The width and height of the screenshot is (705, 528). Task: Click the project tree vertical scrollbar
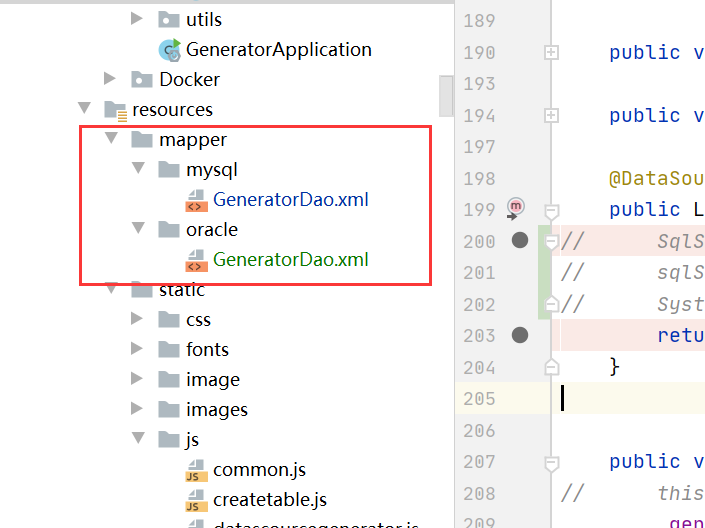[x=446, y=97]
